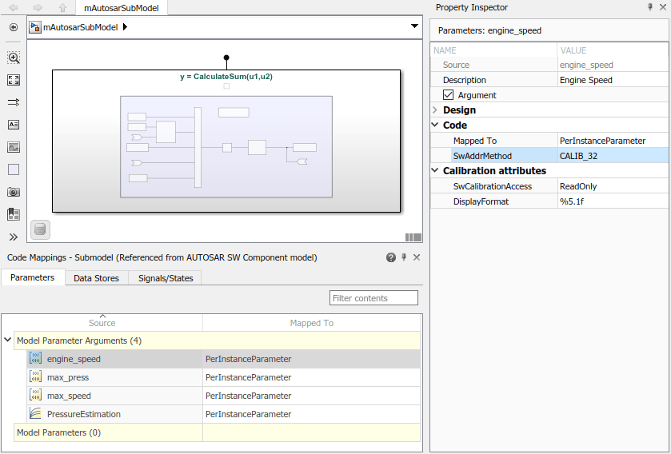This screenshot has height=454, width=671.
Task: Click the up-to-parent arrow
Action: click(62, 7)
